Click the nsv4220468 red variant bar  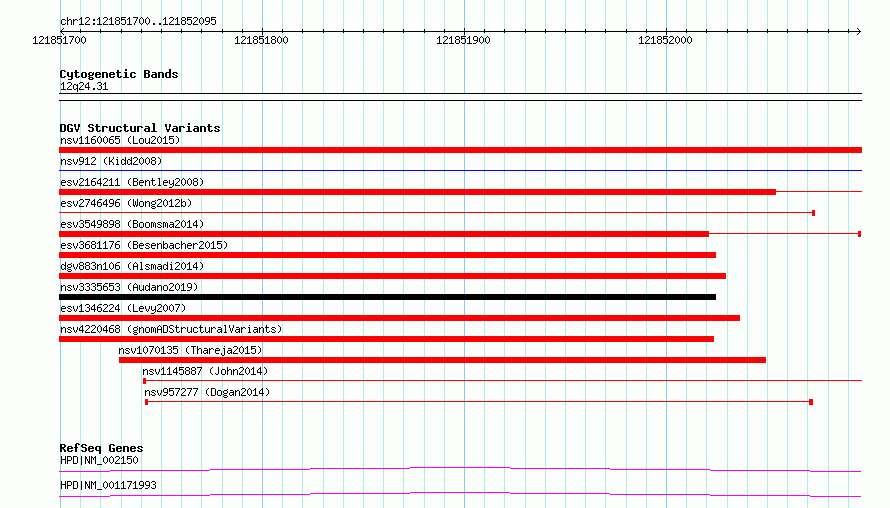[x=386, y=339]
